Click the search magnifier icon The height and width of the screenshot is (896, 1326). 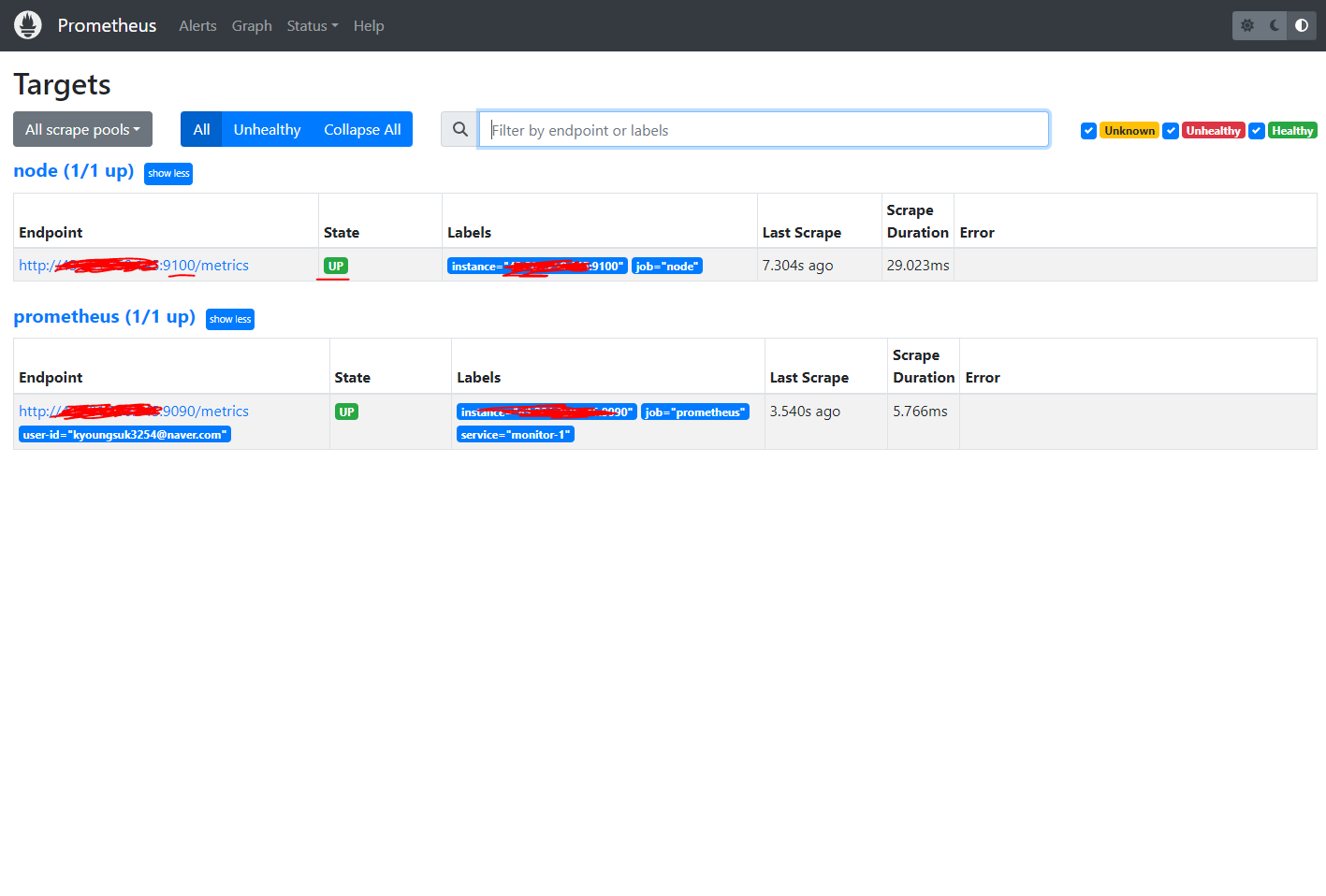460,129
